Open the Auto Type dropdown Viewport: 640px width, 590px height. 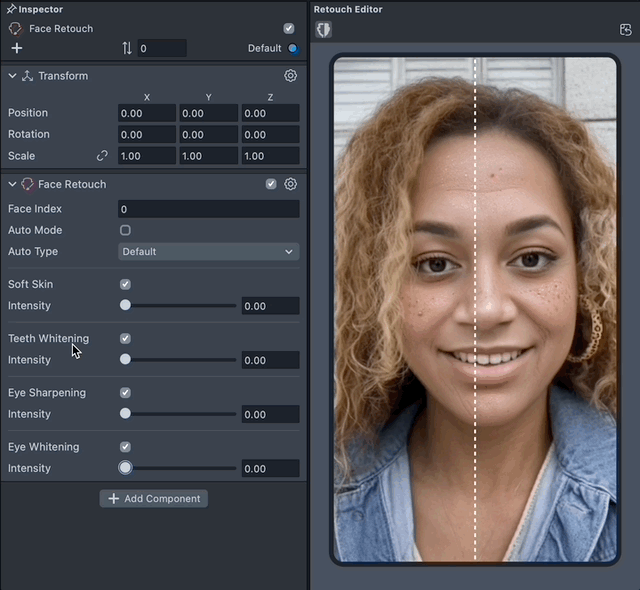pos(208,252)
